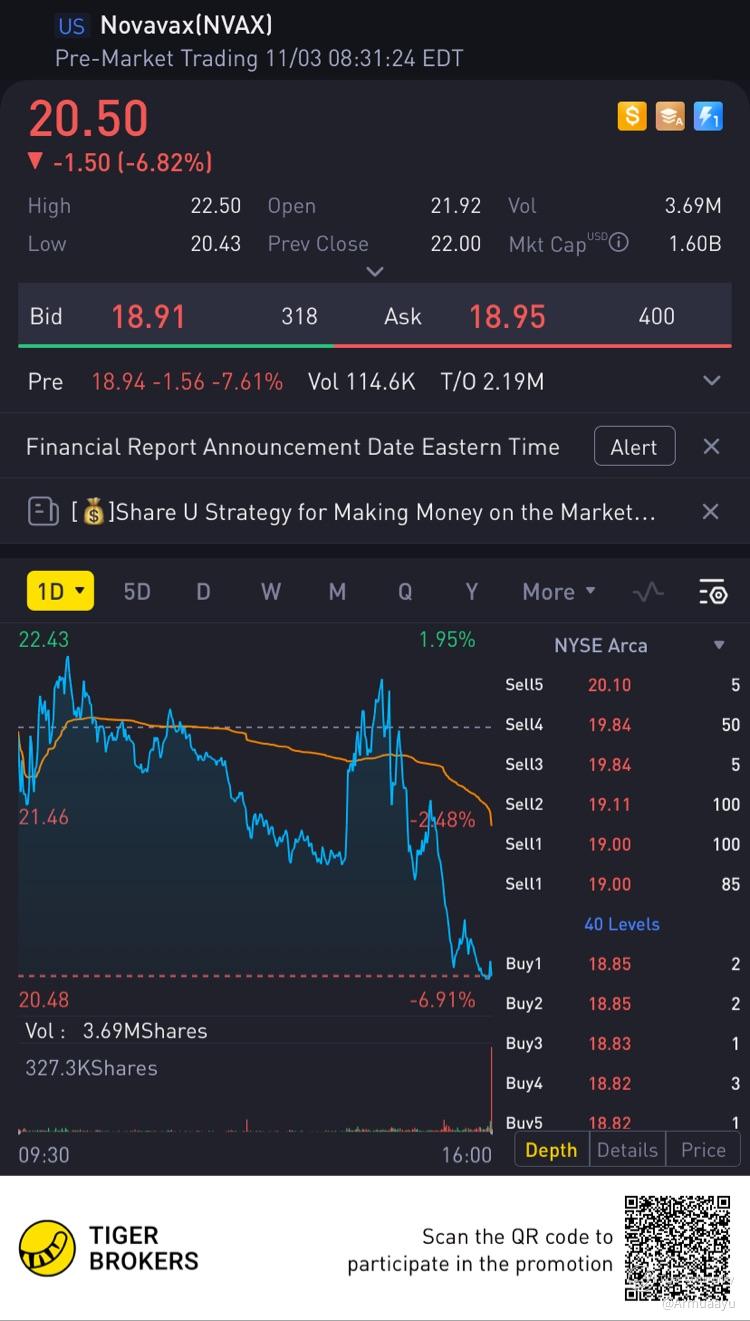Expand the Pre market row chevron
Viewport: 750px width, 1321px height.
coord(712,381)
